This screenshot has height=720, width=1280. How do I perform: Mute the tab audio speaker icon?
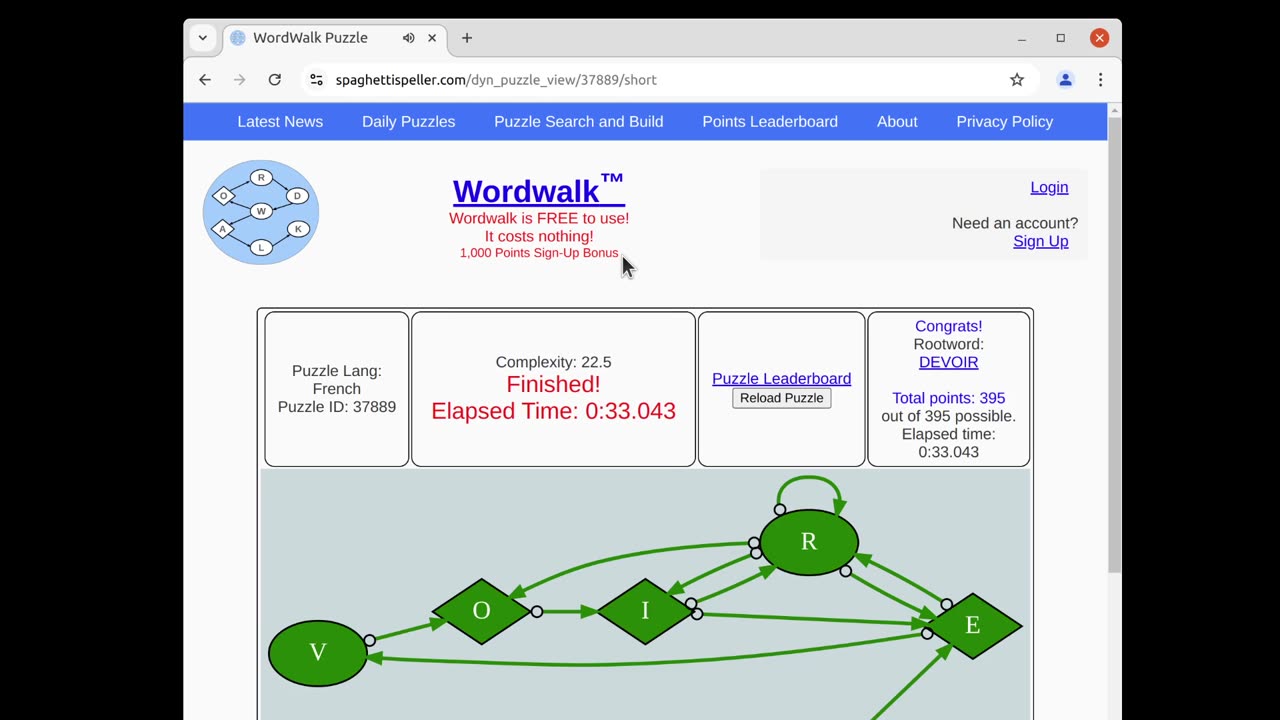(x=408, y=38)
